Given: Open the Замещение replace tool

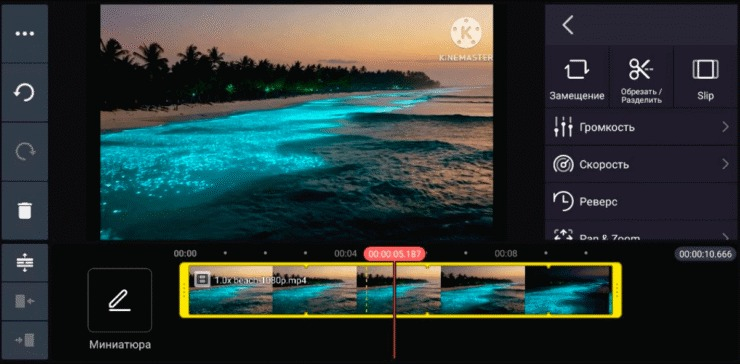Looking at the screenshot, I should pos(577,78).
